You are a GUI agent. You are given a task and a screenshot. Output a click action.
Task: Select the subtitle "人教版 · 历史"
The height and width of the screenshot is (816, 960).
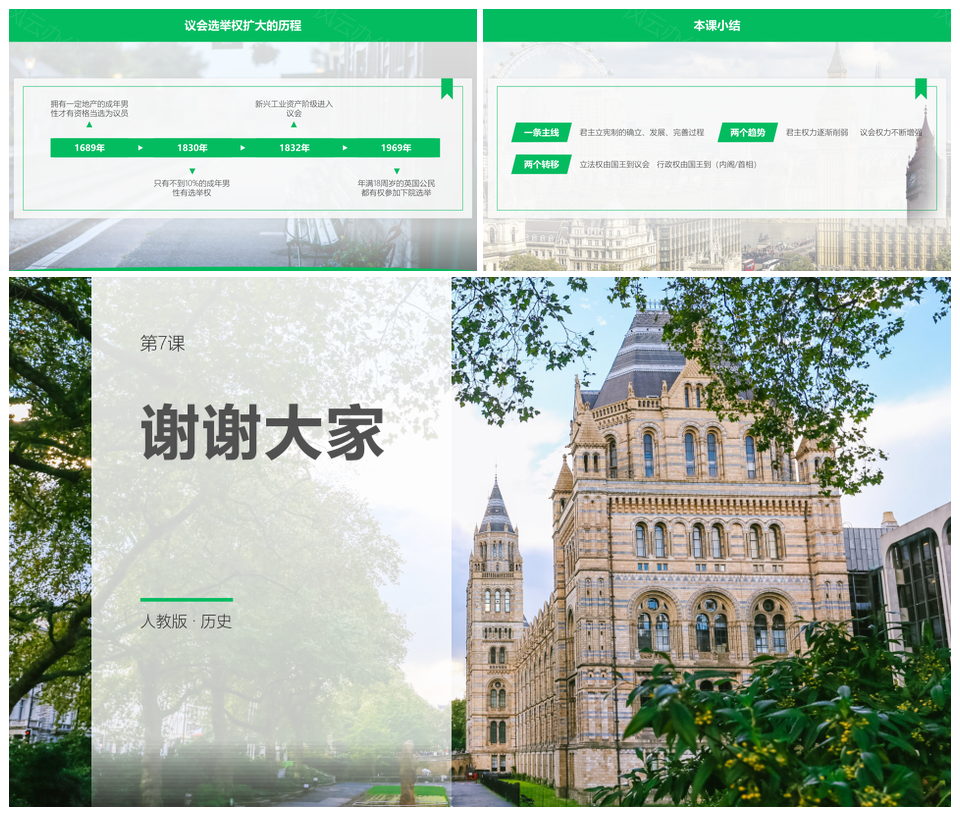pyautogui.click(x=186, y=621)
